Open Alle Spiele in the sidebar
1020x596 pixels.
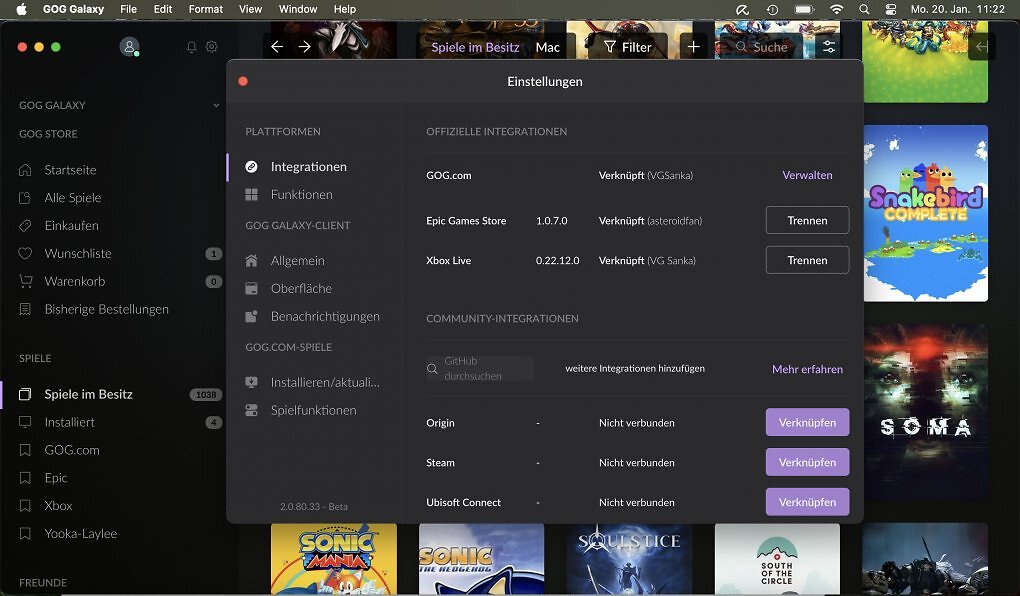[x=72, y=198]
